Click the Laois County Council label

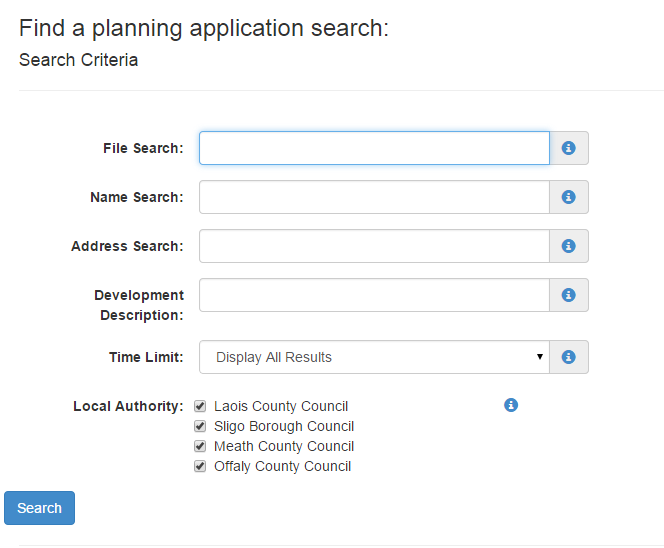[281, 406]
